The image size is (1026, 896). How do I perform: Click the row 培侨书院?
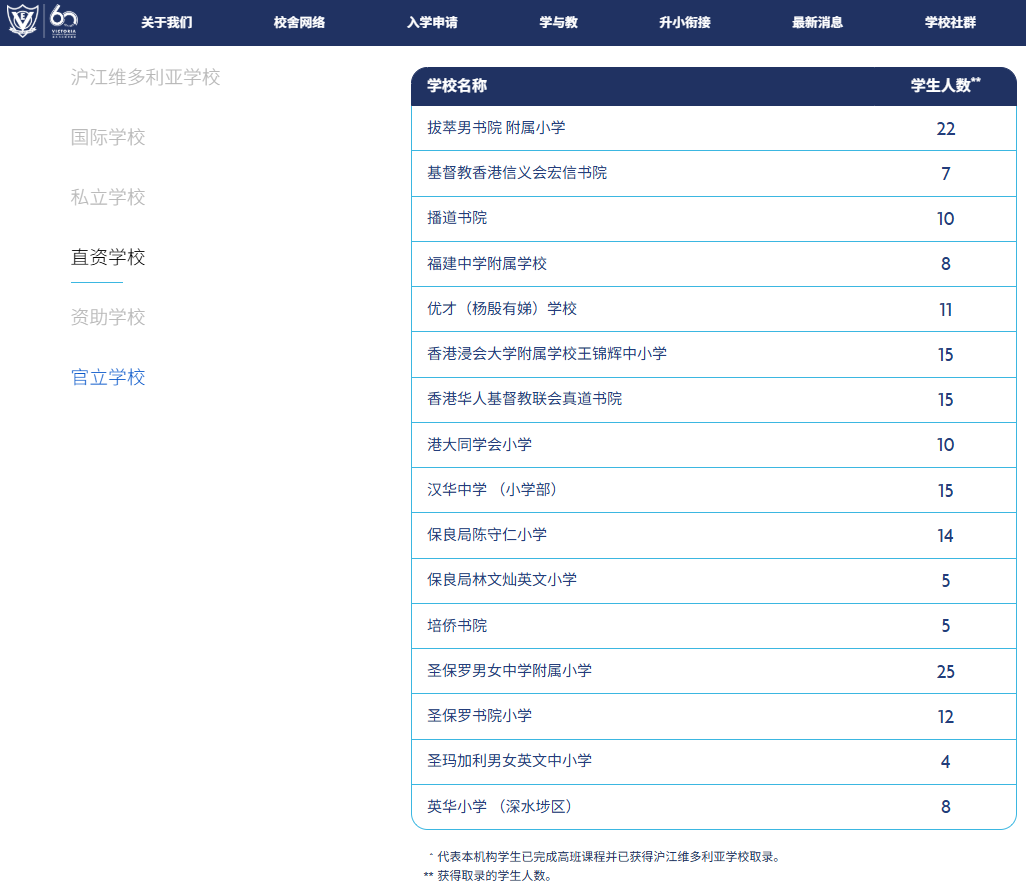pos(714,626)
